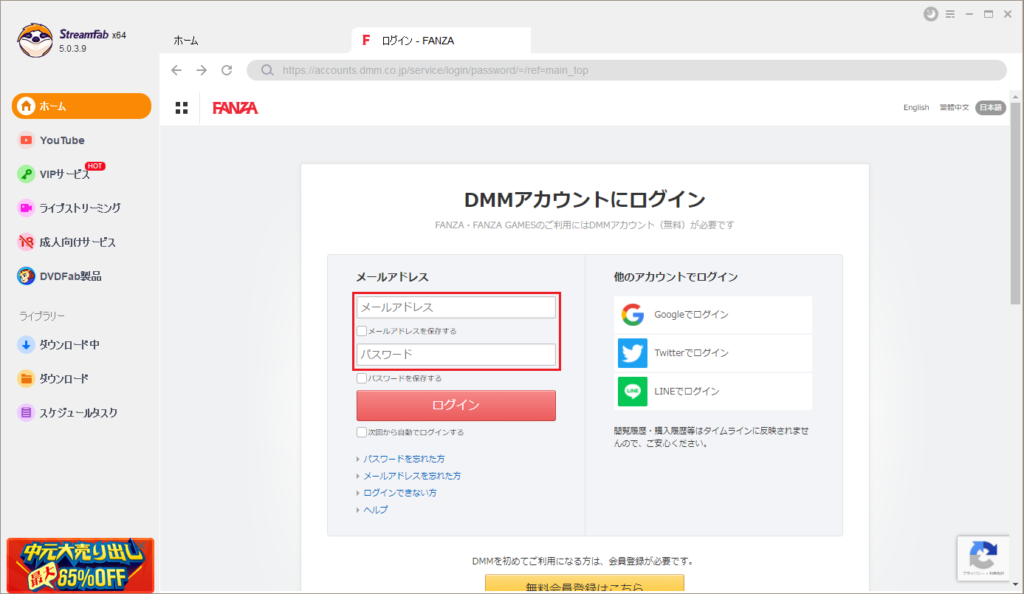
Task: Open the ヘルプ link
Action: (x=376, y=510)
